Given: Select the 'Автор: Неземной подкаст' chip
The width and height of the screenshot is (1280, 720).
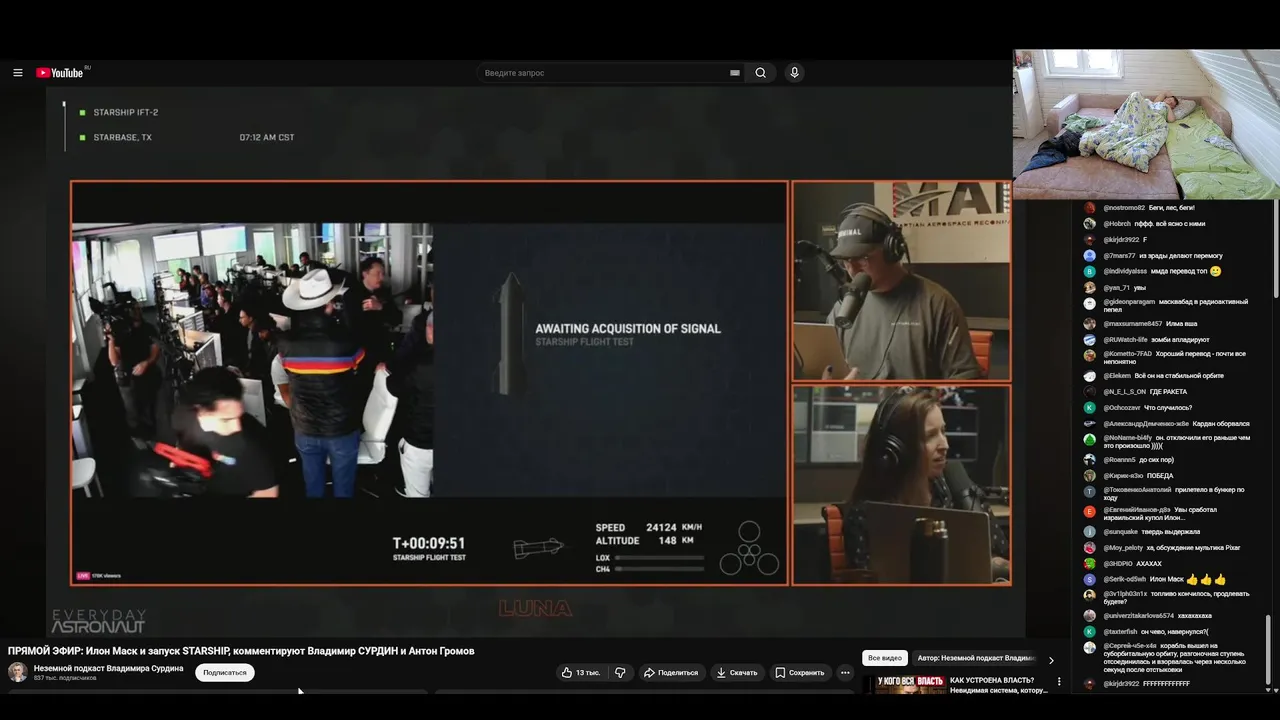Looking at the screenshot, I should [x=975, y=658].
